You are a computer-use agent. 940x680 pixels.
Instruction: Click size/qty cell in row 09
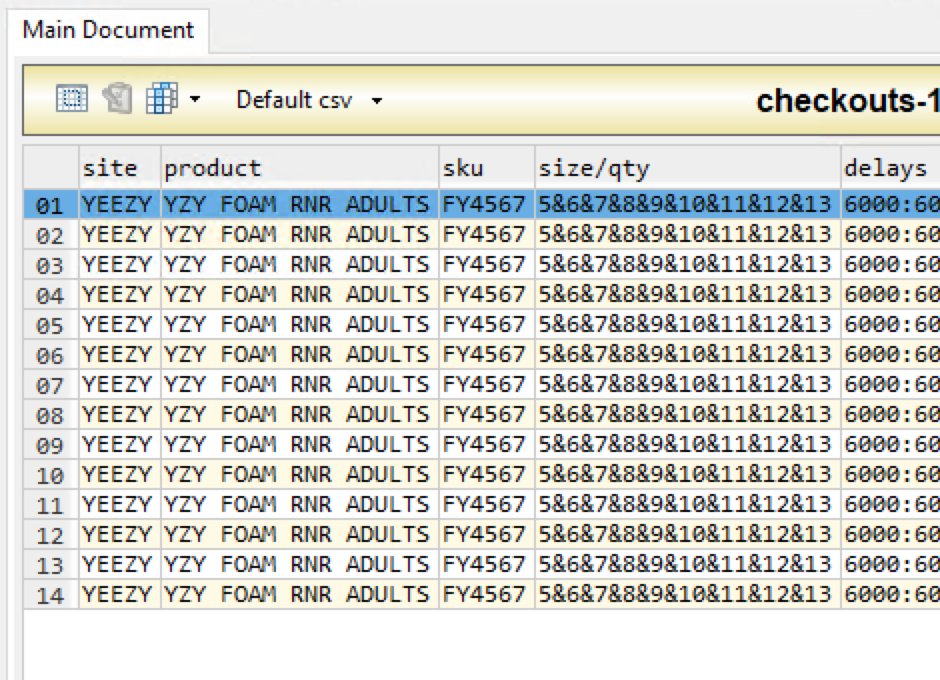pyautogui.click(x=688, y=444)
